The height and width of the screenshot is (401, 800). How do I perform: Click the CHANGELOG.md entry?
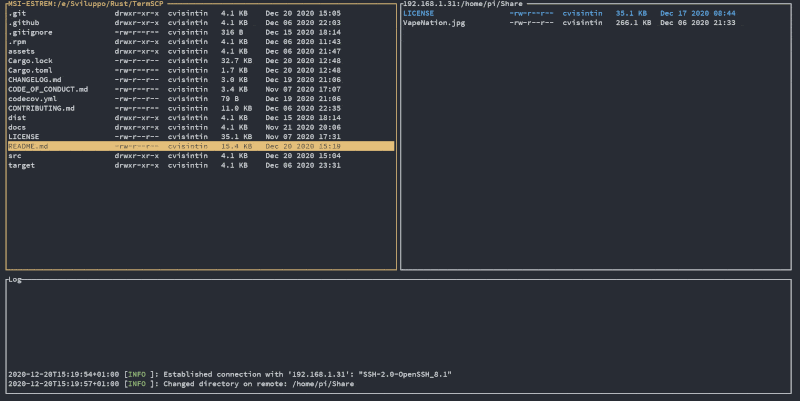pos(34,80)
